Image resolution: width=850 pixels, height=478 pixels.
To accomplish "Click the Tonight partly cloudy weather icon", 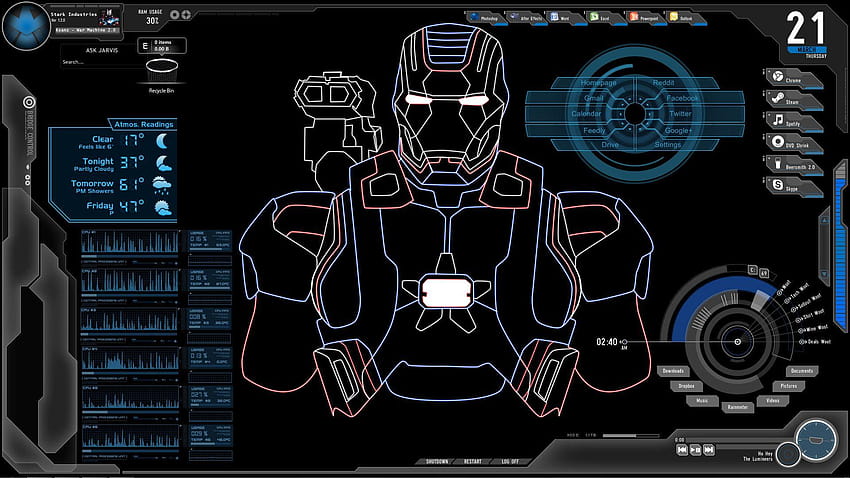I will (163, 163).
